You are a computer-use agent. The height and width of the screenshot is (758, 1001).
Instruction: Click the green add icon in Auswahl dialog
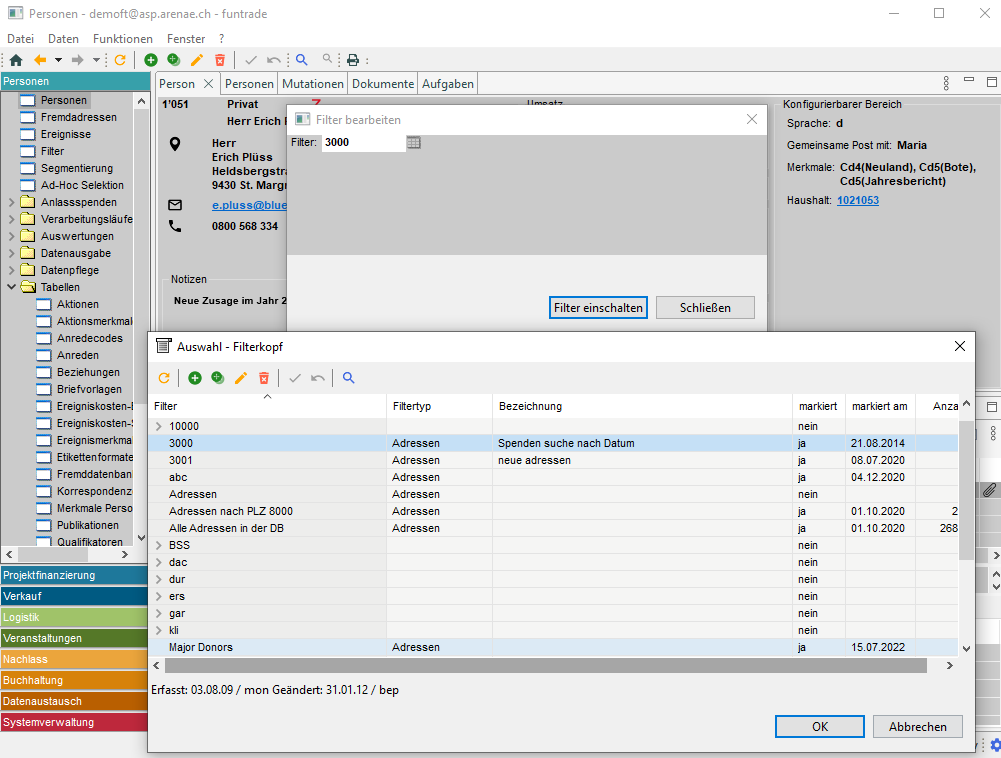[x=194, y=378]
